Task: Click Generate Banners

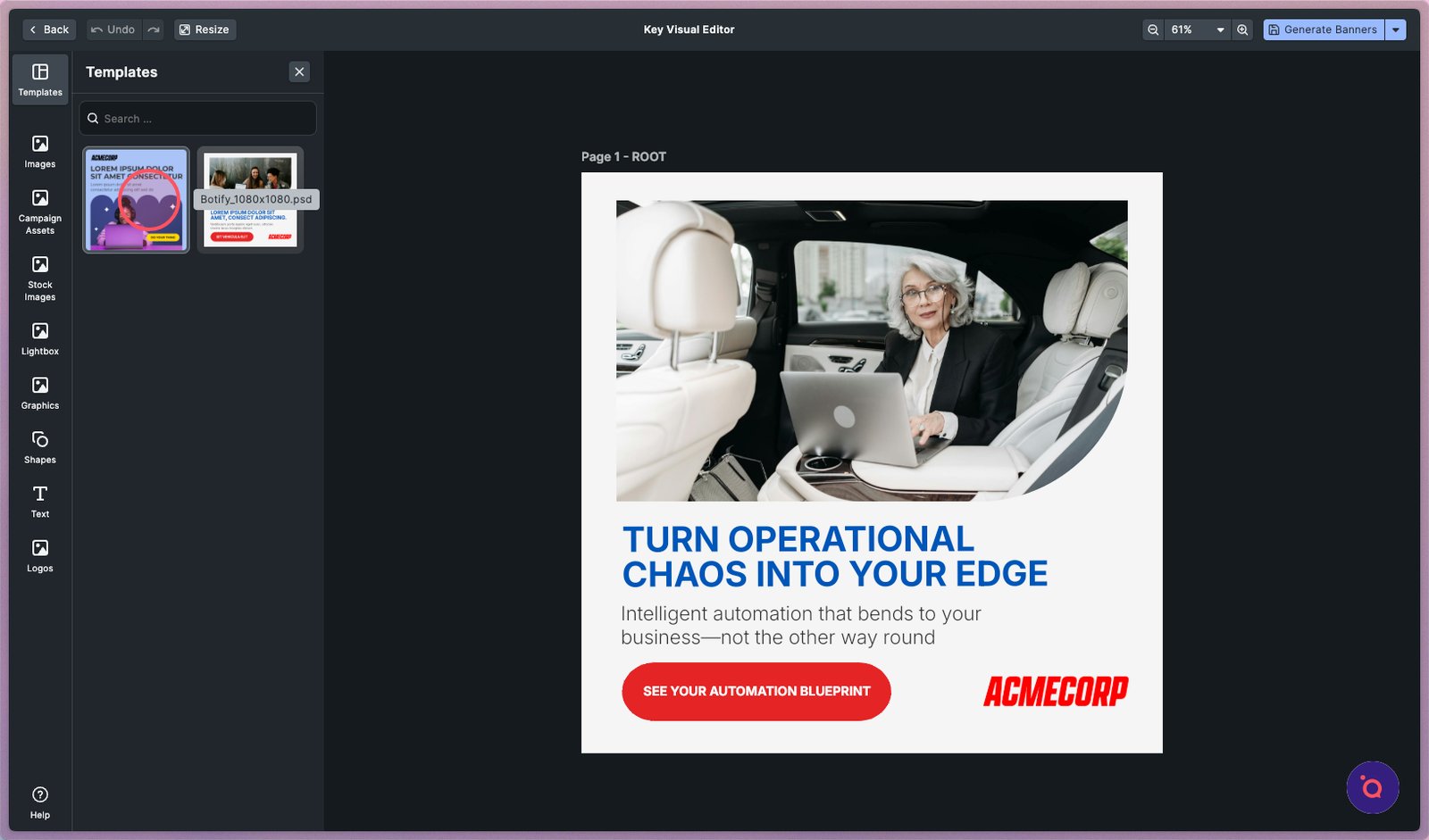Action: [x=1324, y=29]
